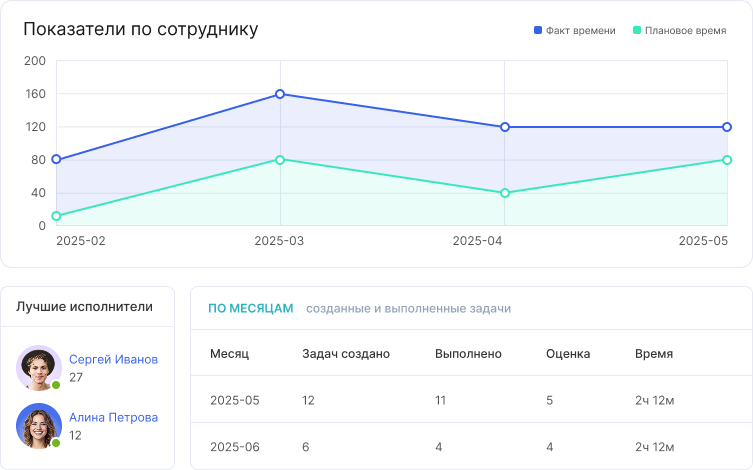Open Алина Петрова profile link
The height and width of the screenshot is (470, 753).
113,418
